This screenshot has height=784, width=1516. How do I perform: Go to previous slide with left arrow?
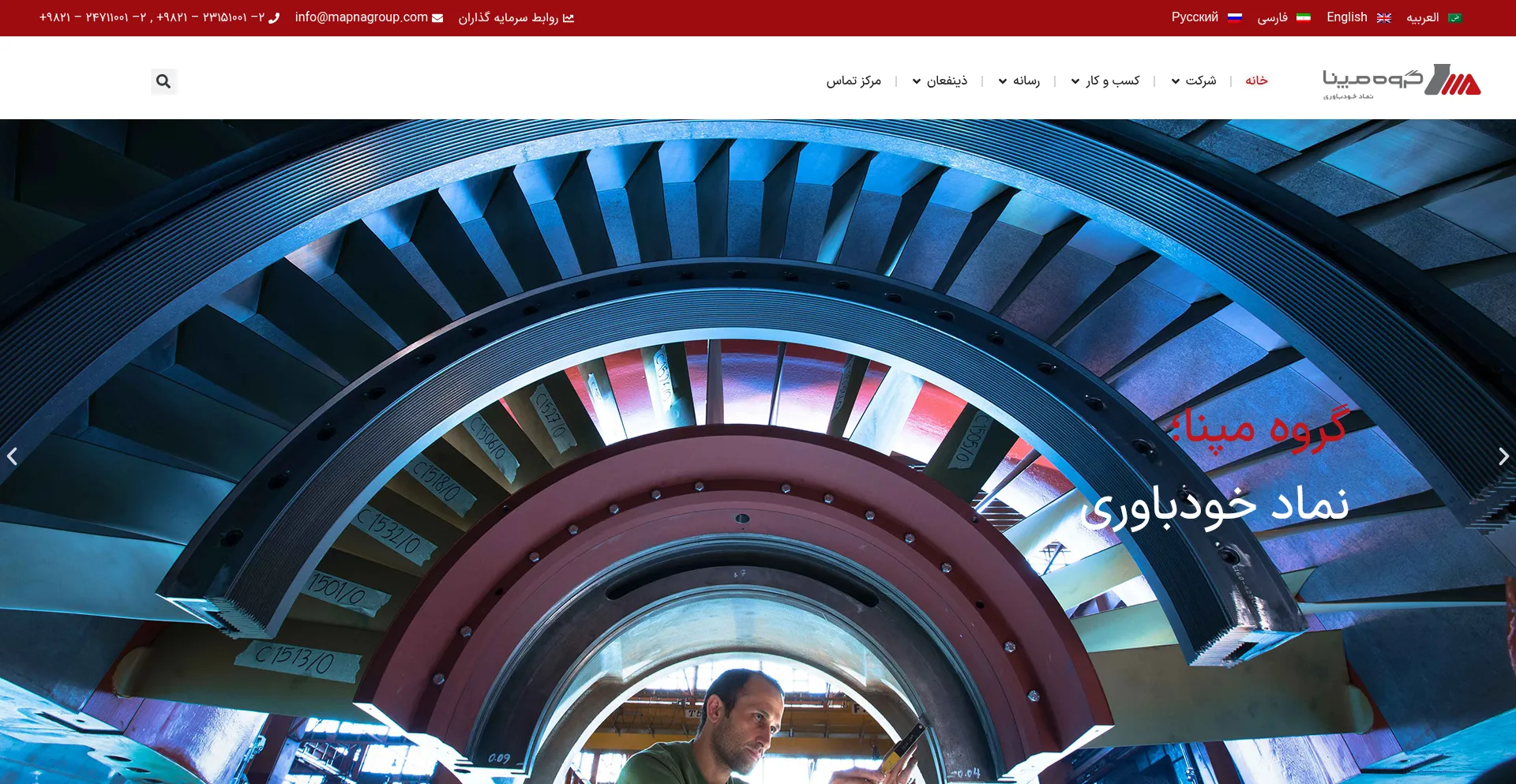pos(12,456)
